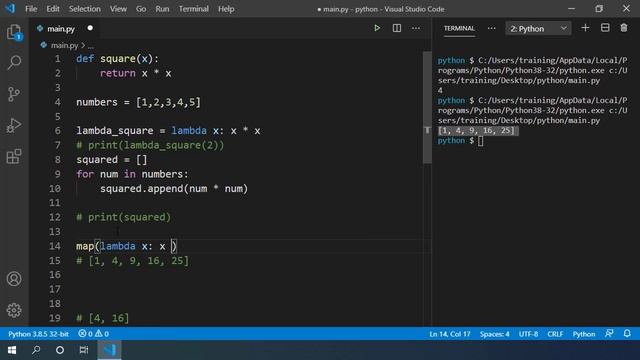The height and width of the screenshot is (360, 640).
Task: Open the Run menu
Action: pyautogui.click(x=162, y=9)
